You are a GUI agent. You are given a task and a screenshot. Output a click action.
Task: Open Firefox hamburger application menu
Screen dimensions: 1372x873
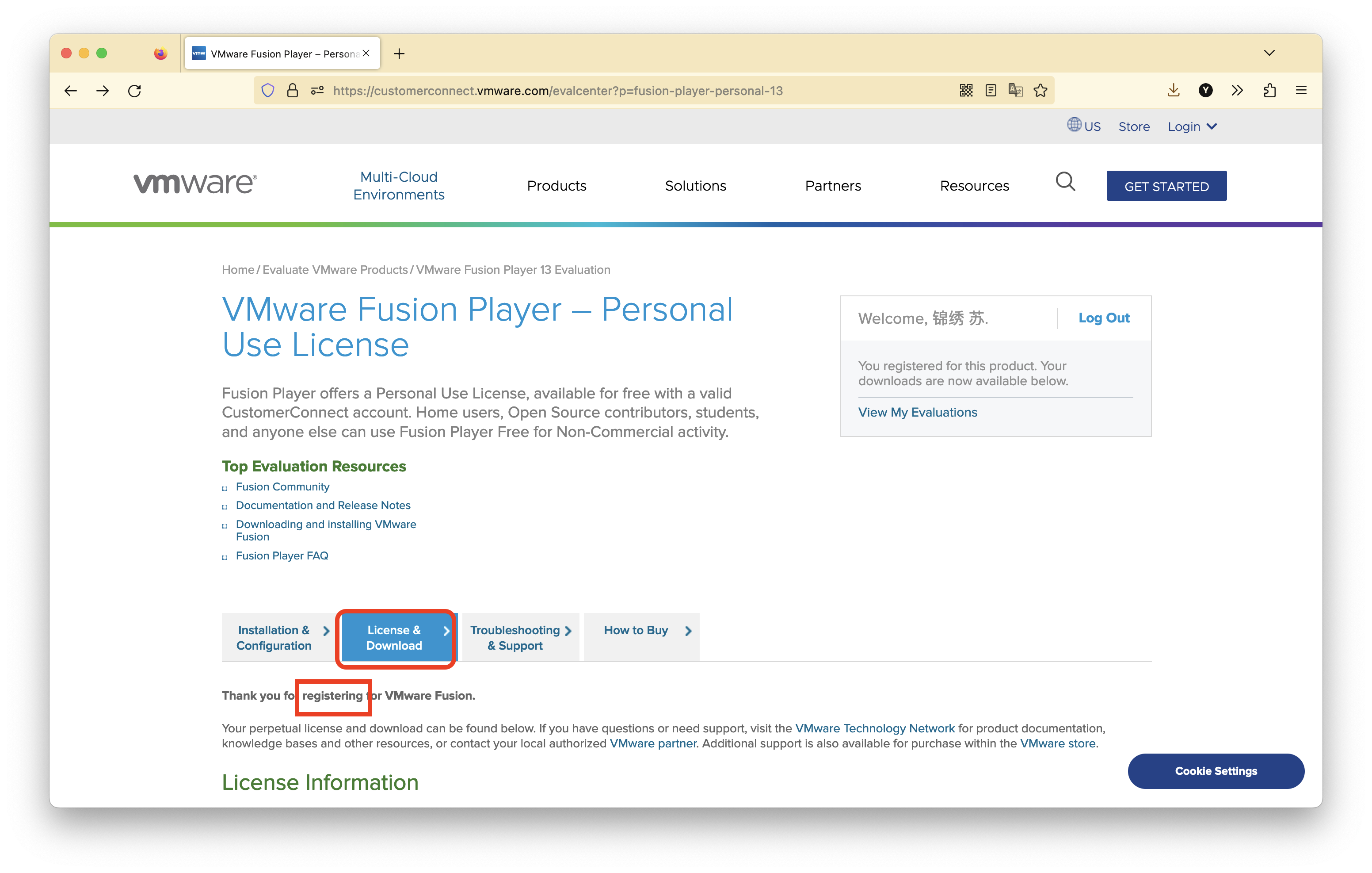pos(1301,91)
